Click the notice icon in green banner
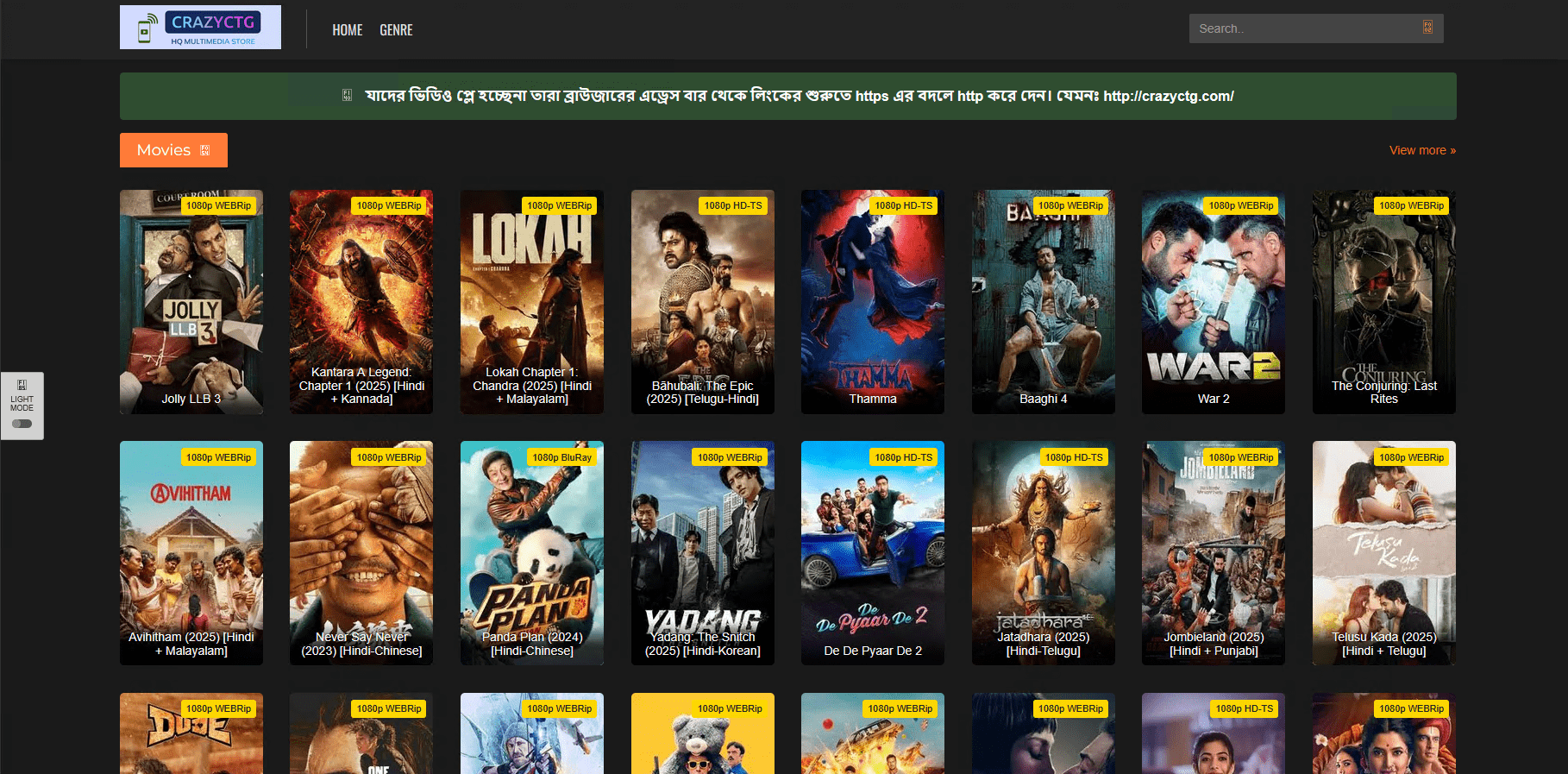The width and height of the screenshot is (1568, 774). pyautogui.click(x=347, y=95)
